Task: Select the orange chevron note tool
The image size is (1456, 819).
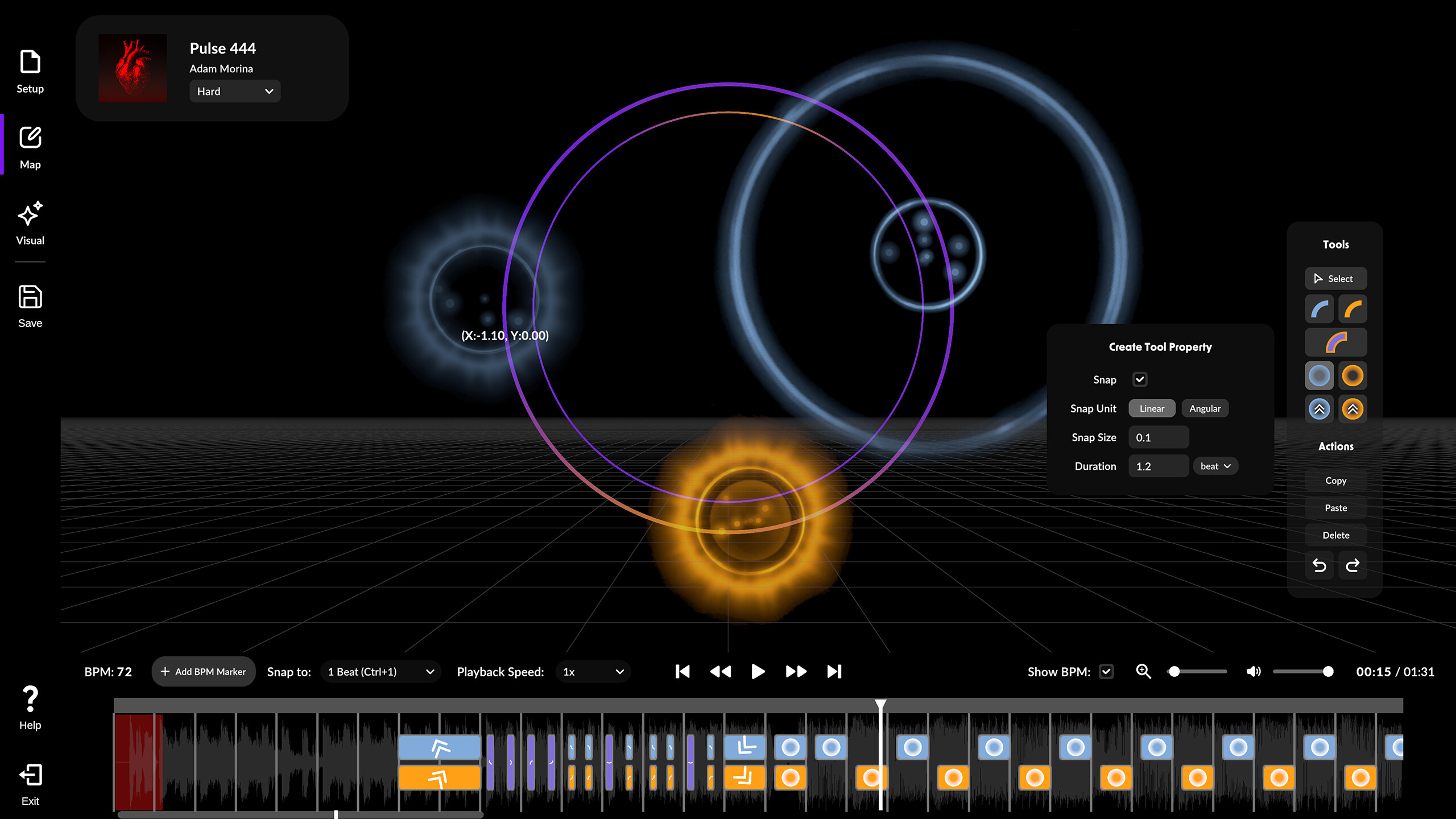Action: (x=1353, y=408)
